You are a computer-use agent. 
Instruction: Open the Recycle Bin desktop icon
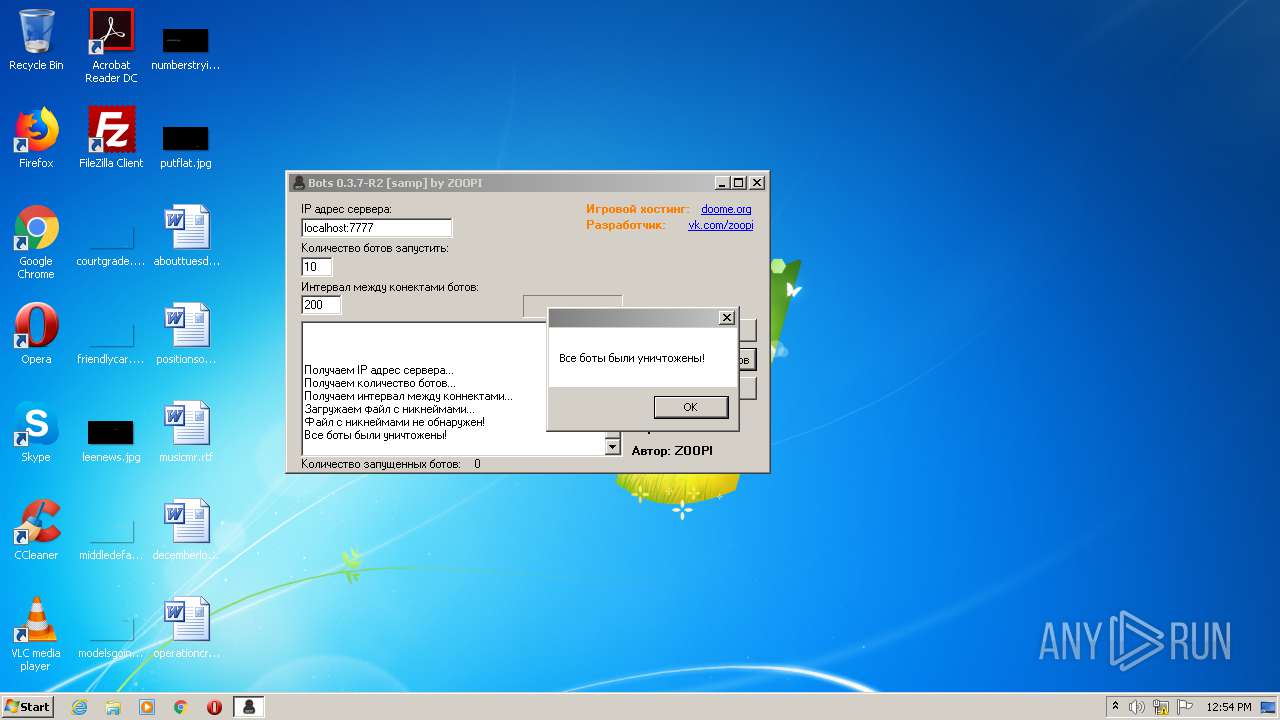click(36, 40)
